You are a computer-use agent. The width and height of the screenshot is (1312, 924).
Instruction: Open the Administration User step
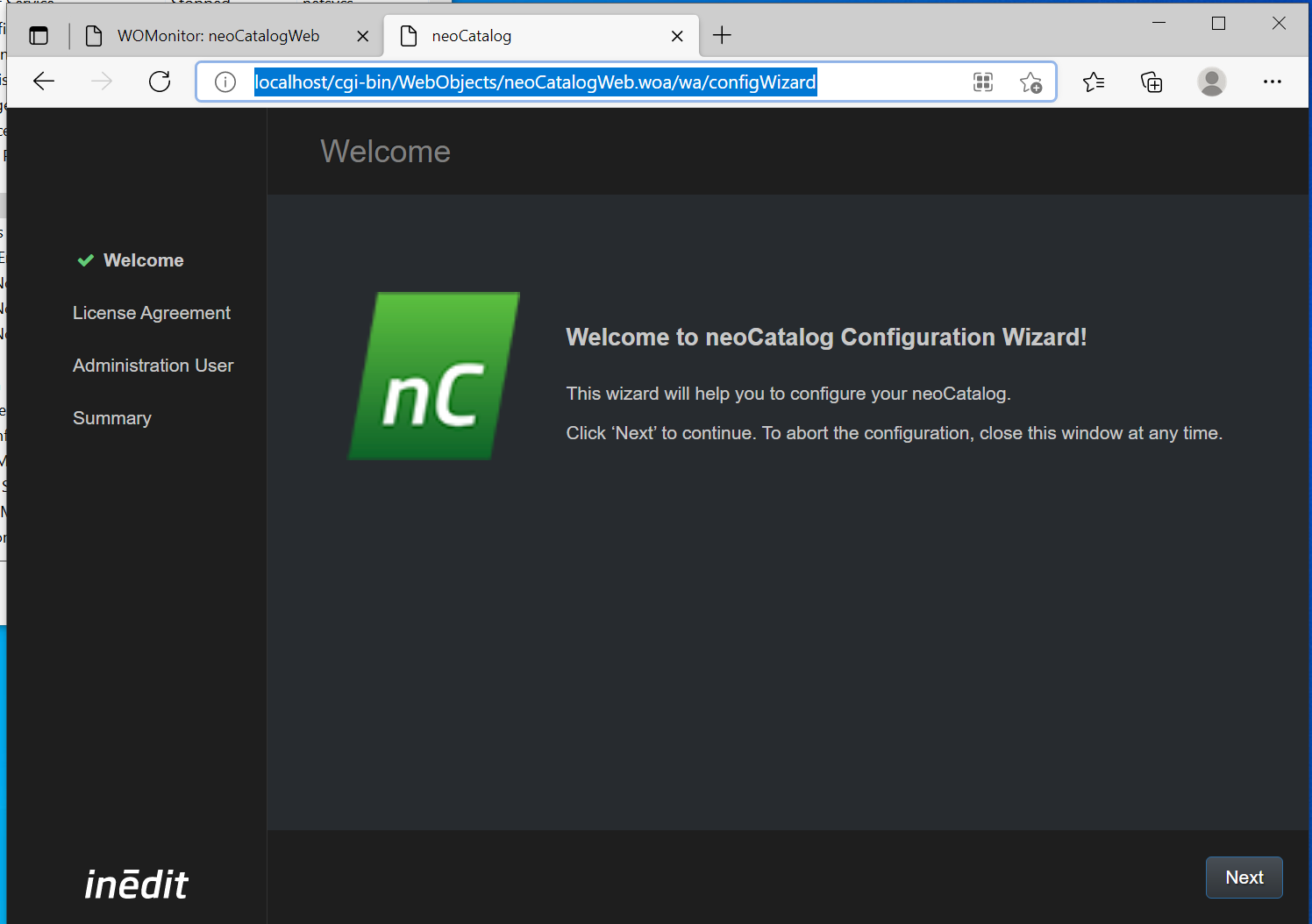point(153,366)
